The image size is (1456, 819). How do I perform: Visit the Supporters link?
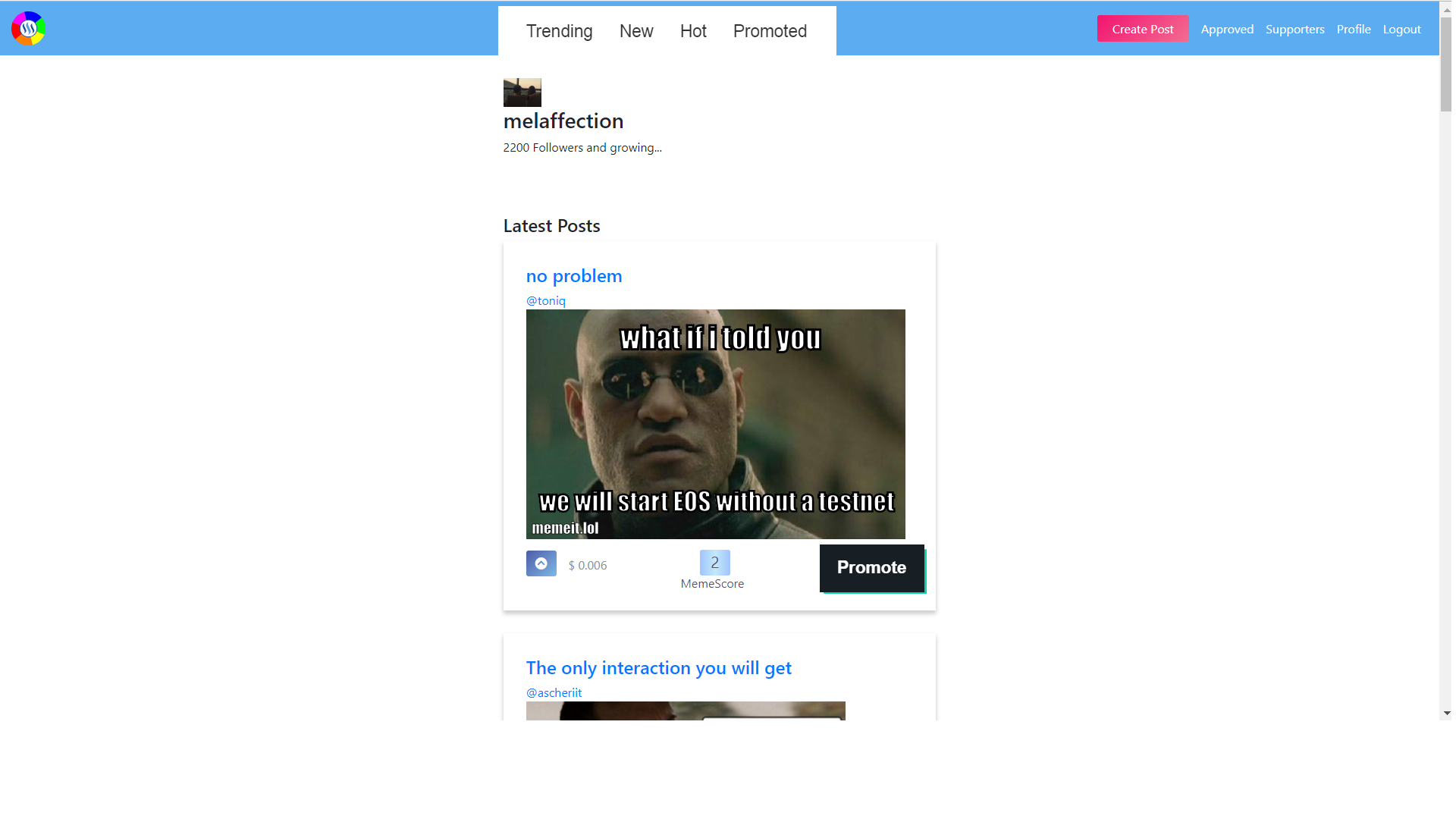point(1294,30)
